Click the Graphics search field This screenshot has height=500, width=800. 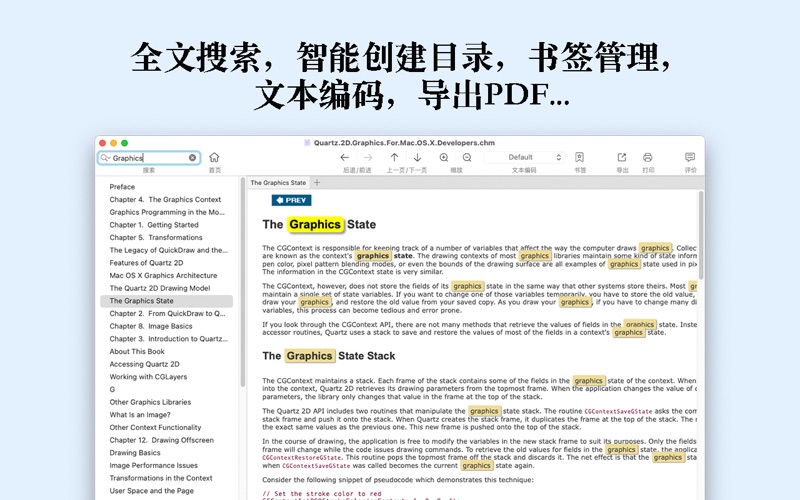[x=148, y=158]
